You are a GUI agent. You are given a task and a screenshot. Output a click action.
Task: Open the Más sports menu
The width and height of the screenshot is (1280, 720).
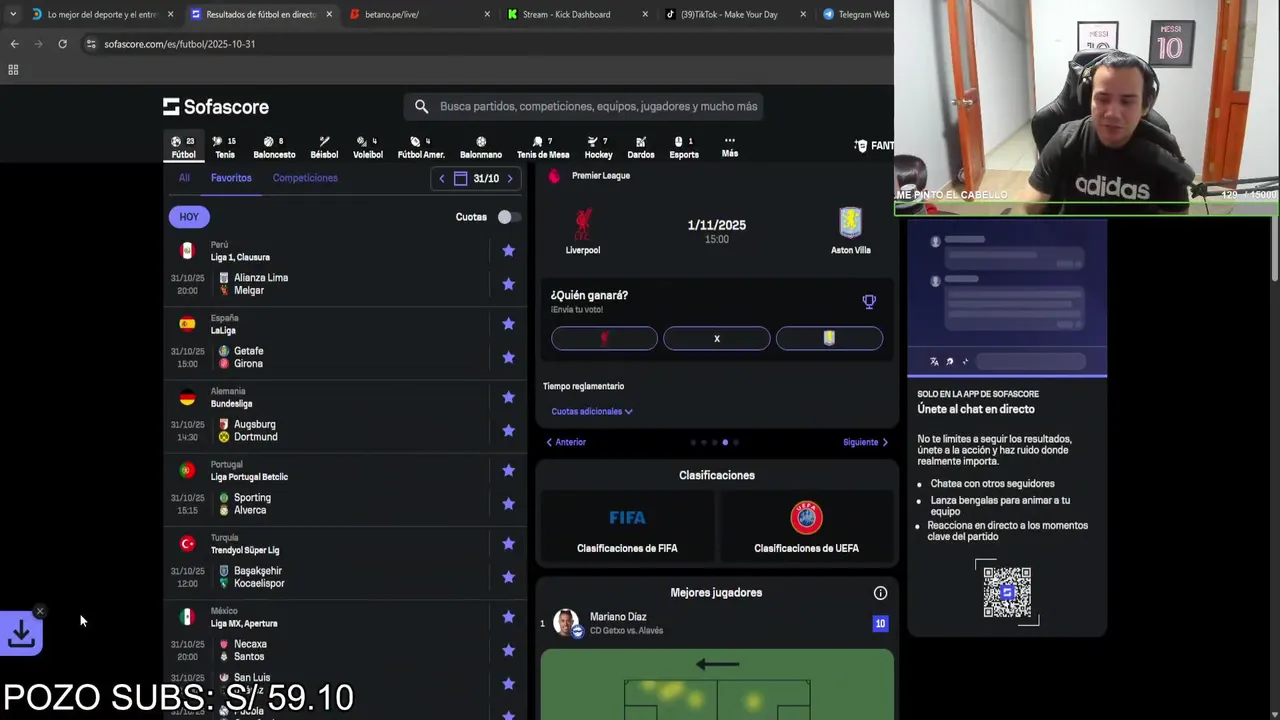coord(730,147)
